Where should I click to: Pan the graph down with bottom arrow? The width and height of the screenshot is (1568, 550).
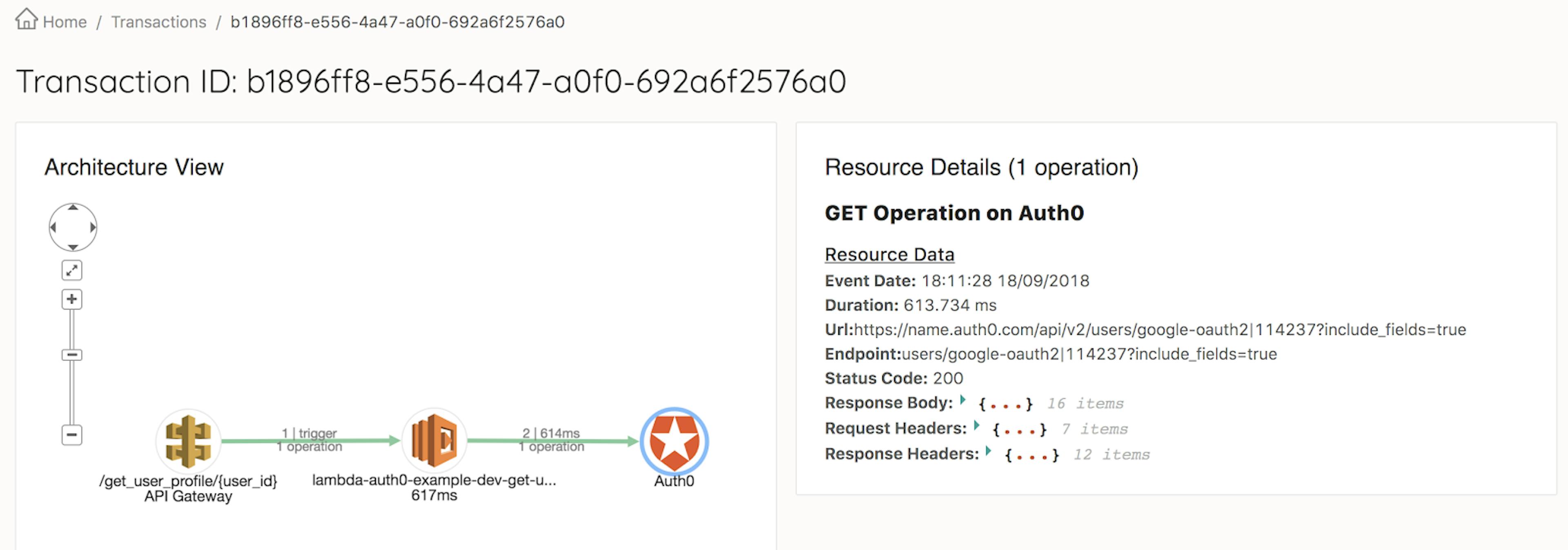tap(73, 247)
